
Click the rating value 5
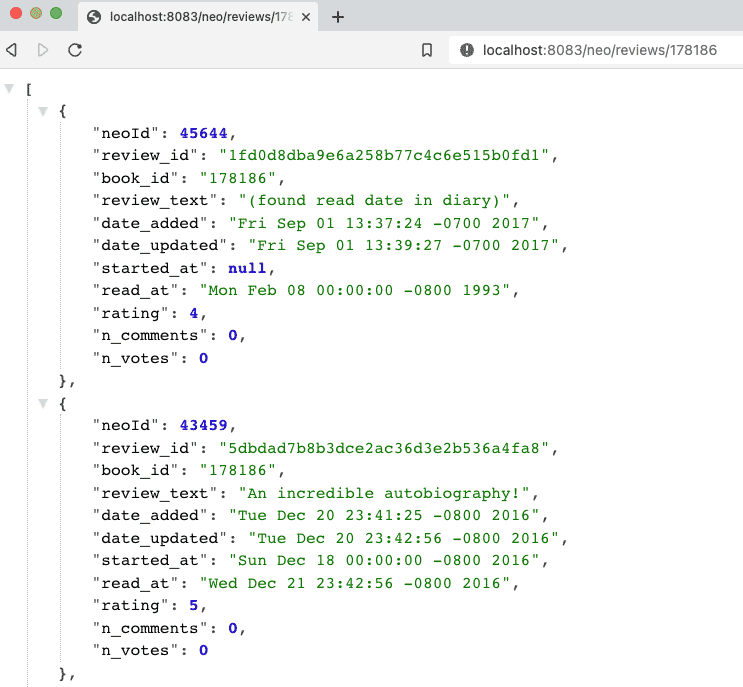coord(194,606)
